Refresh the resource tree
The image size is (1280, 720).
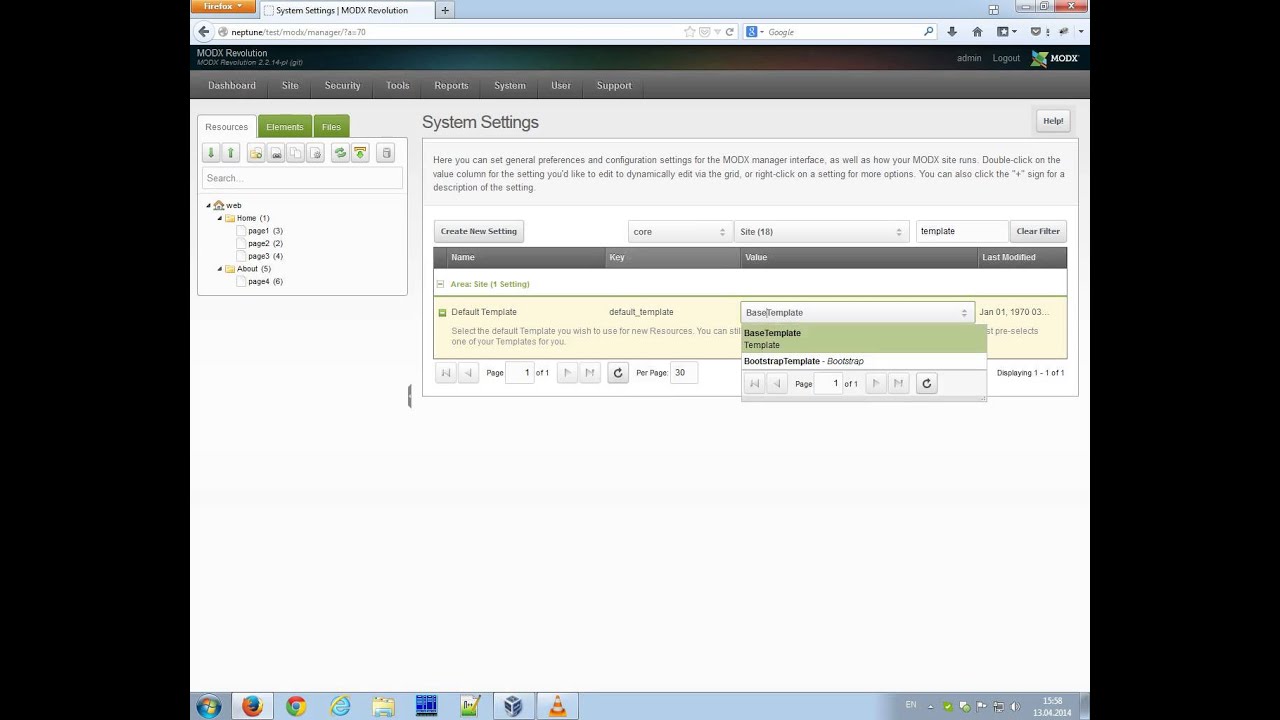point(340,153)
